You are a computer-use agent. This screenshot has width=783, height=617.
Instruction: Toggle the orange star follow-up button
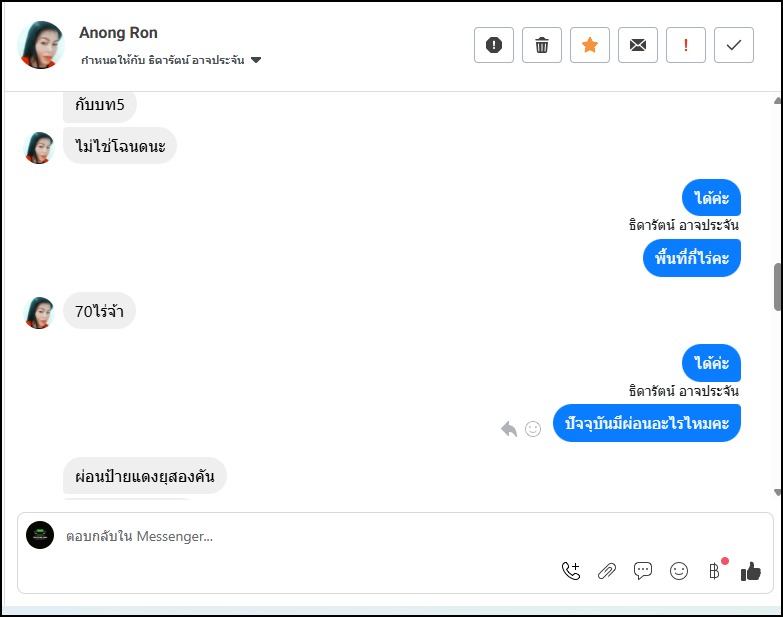tap(590, 45)
